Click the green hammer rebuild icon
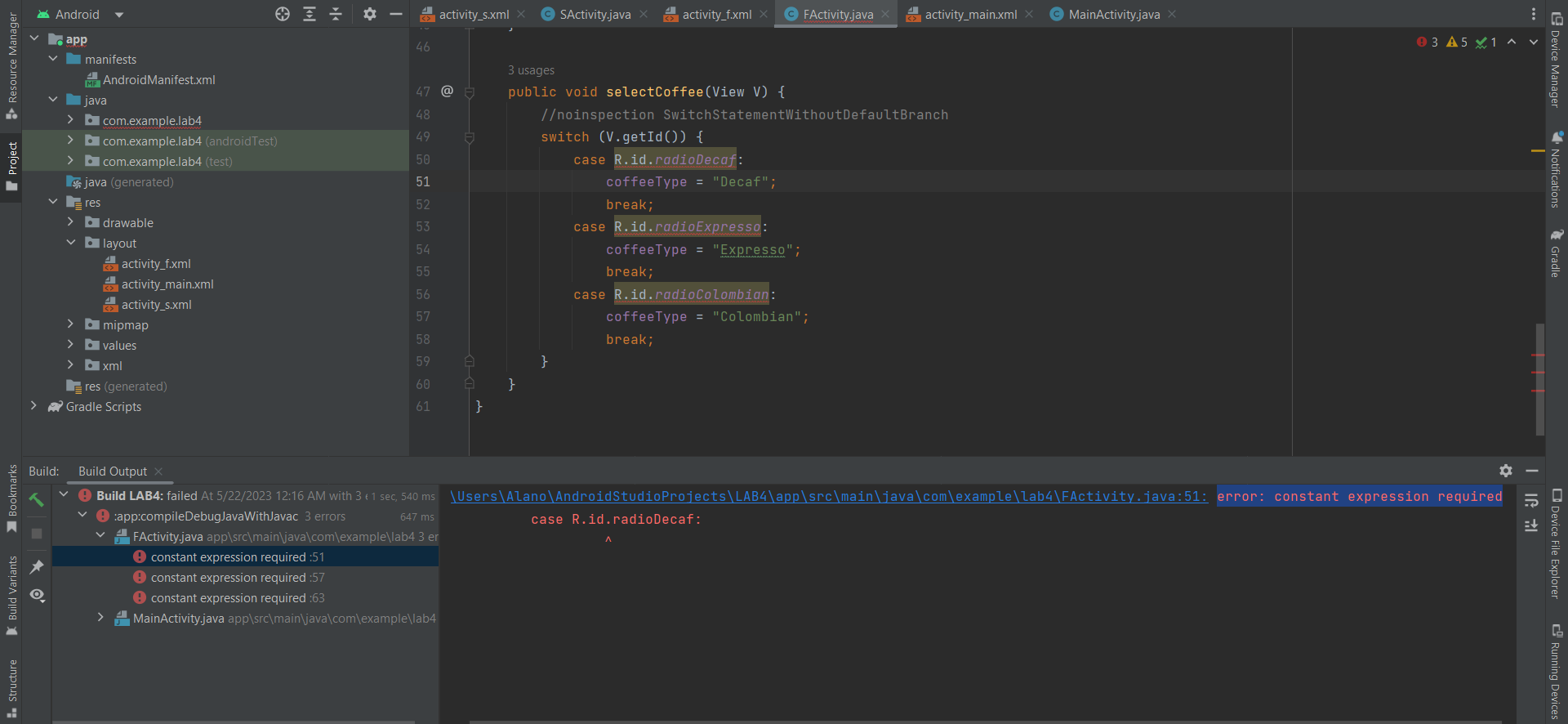Image resolution: width=1568 pixels, height=724 pixels. (x=37, y=499)
